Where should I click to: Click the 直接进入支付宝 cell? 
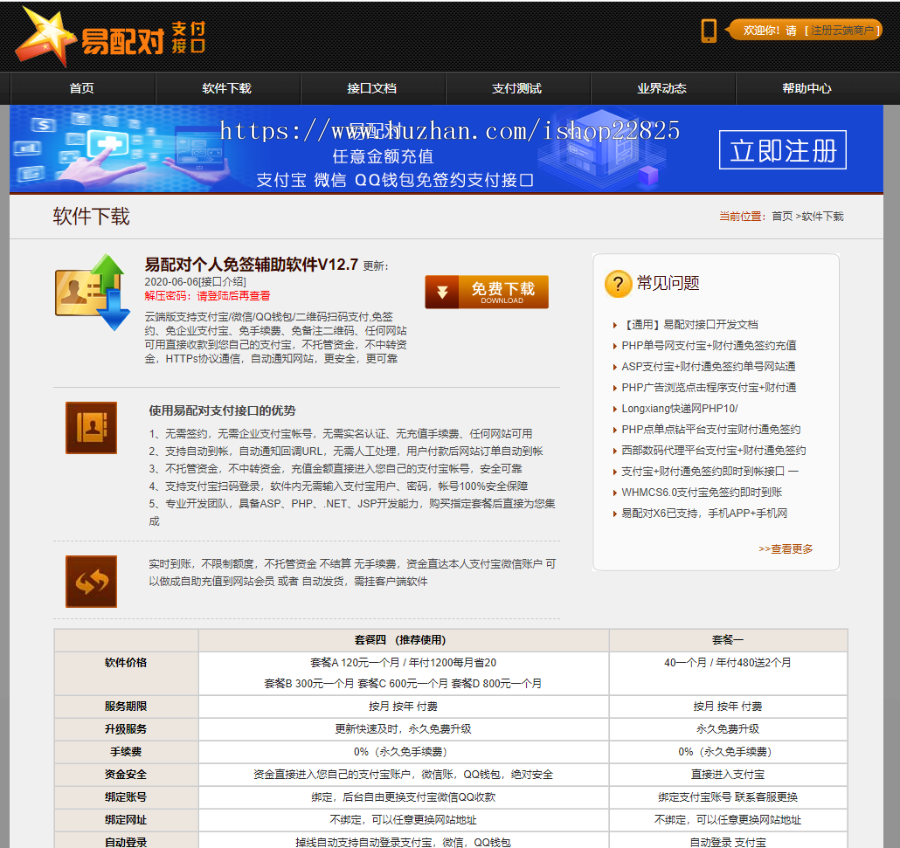click(x=727, y=775)
